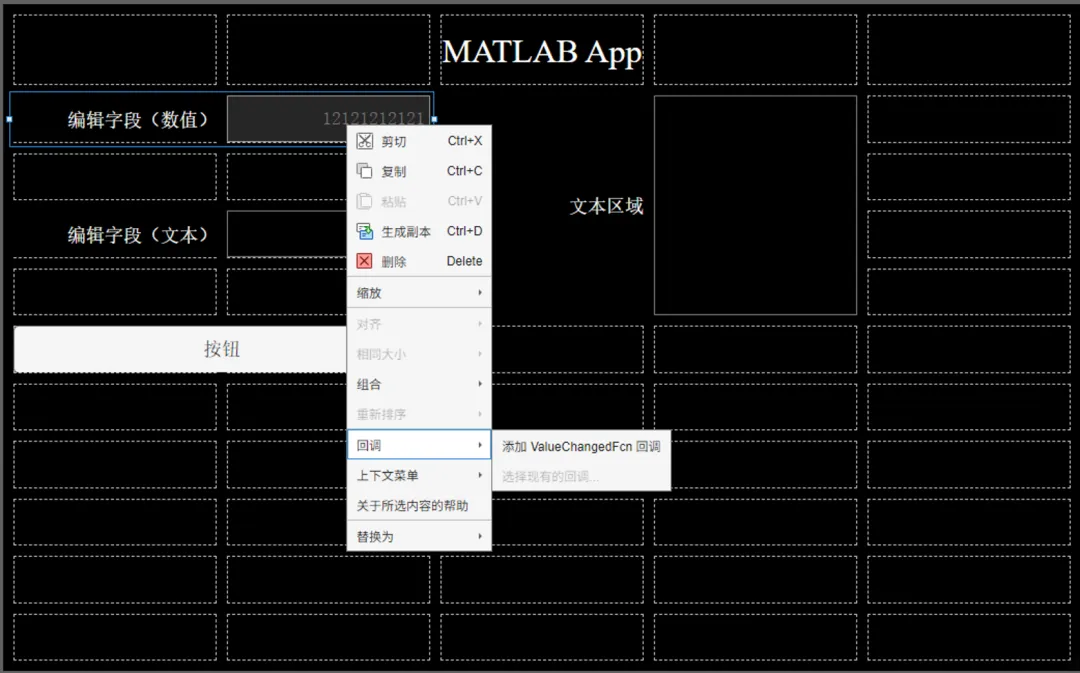Screen dimensions: 1080x673
Task: Open the 关于所选内容的帮助 item
Action: point(419,506)
